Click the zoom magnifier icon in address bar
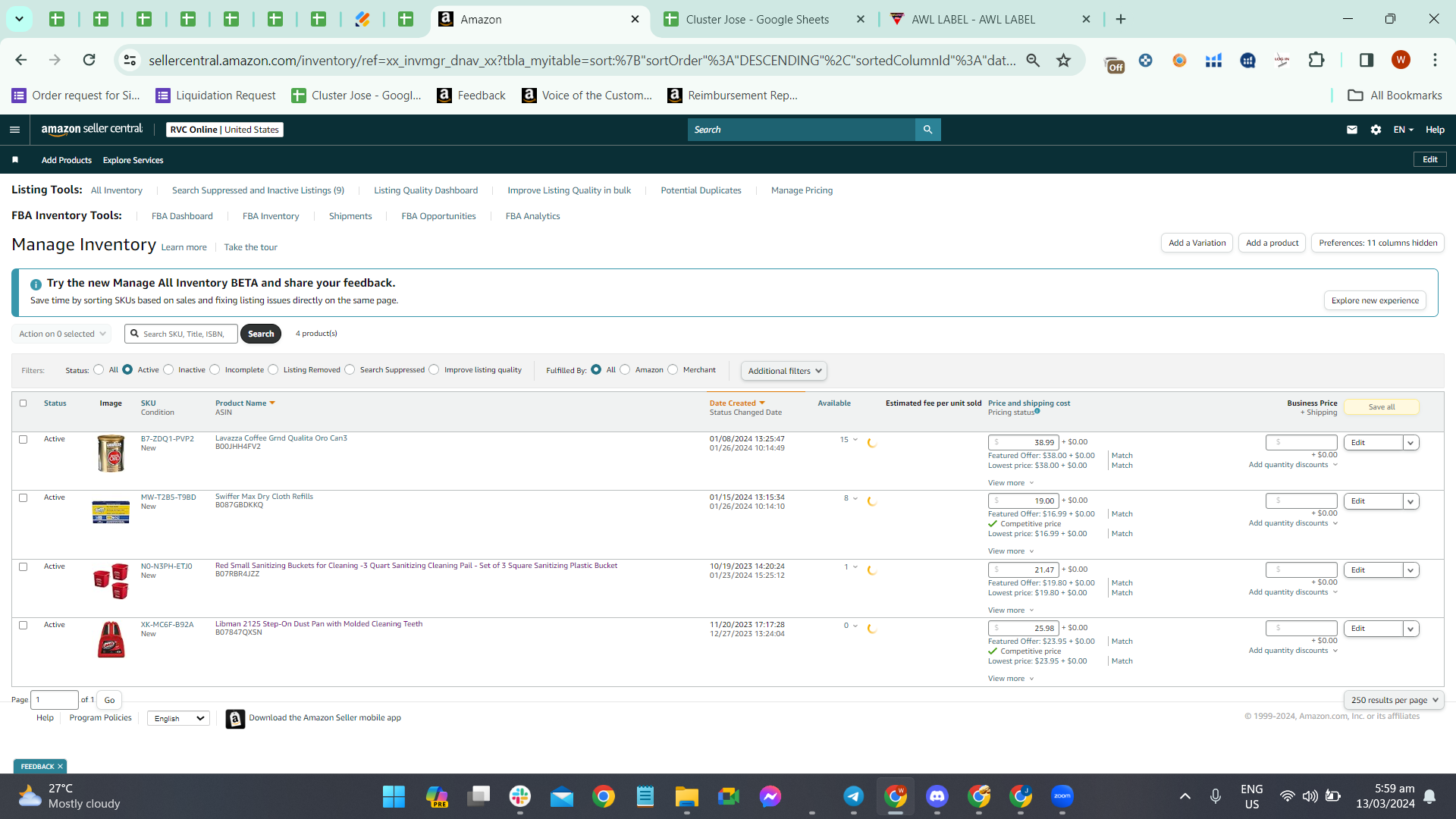This screenshot has width=1456, height=819. (1033, 60)
